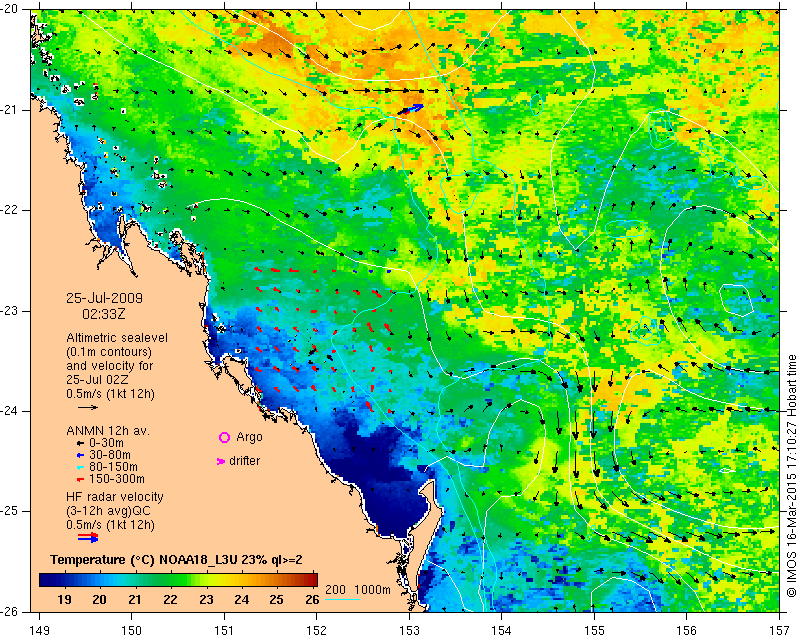Screen dimensions: 800x640
Task: Click the red and blue HF radar scale arrows
Action: coord(88,537)
